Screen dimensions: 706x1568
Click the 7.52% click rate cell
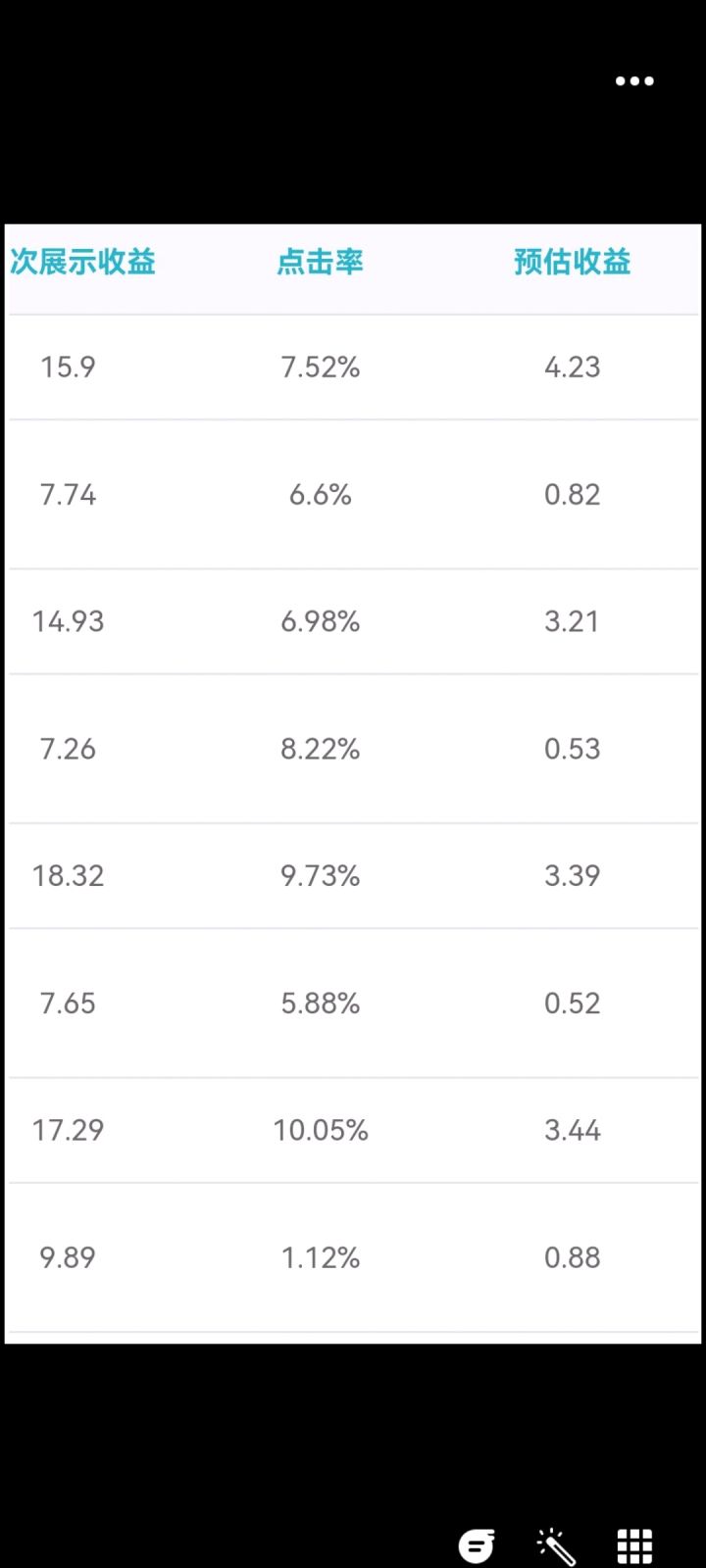[321, 367]
